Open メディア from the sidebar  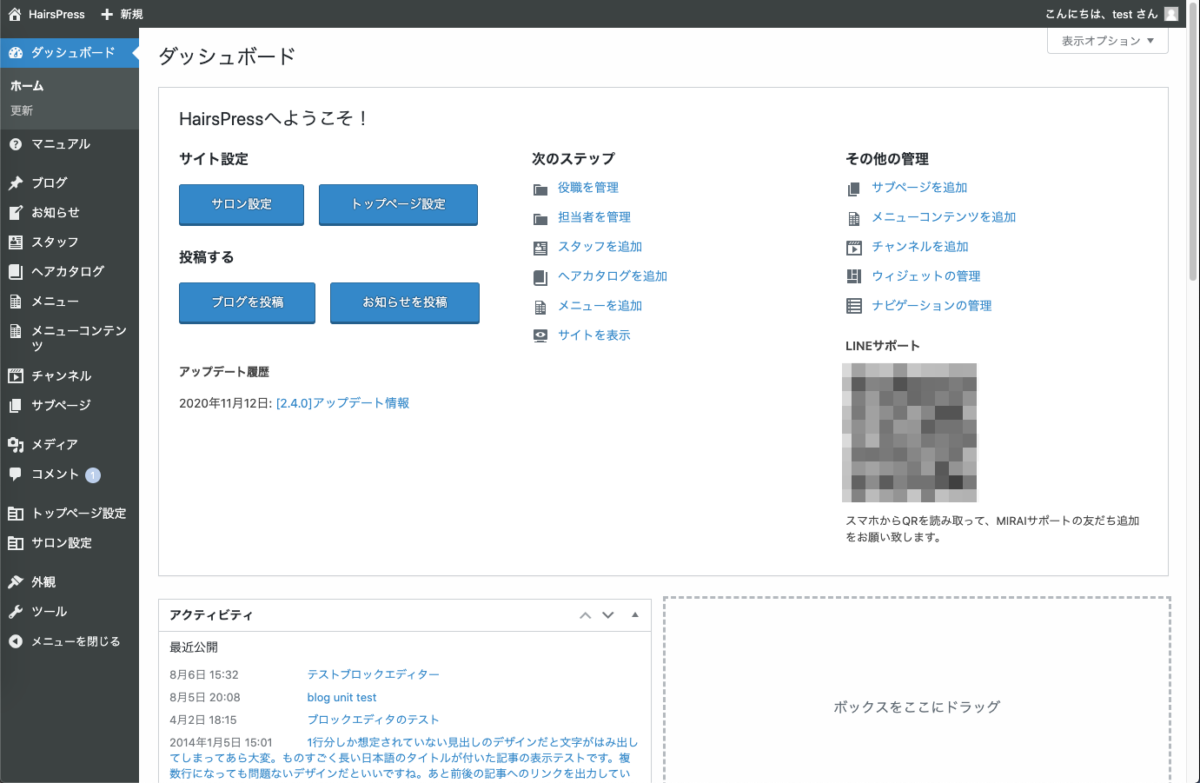coord(54,444)
